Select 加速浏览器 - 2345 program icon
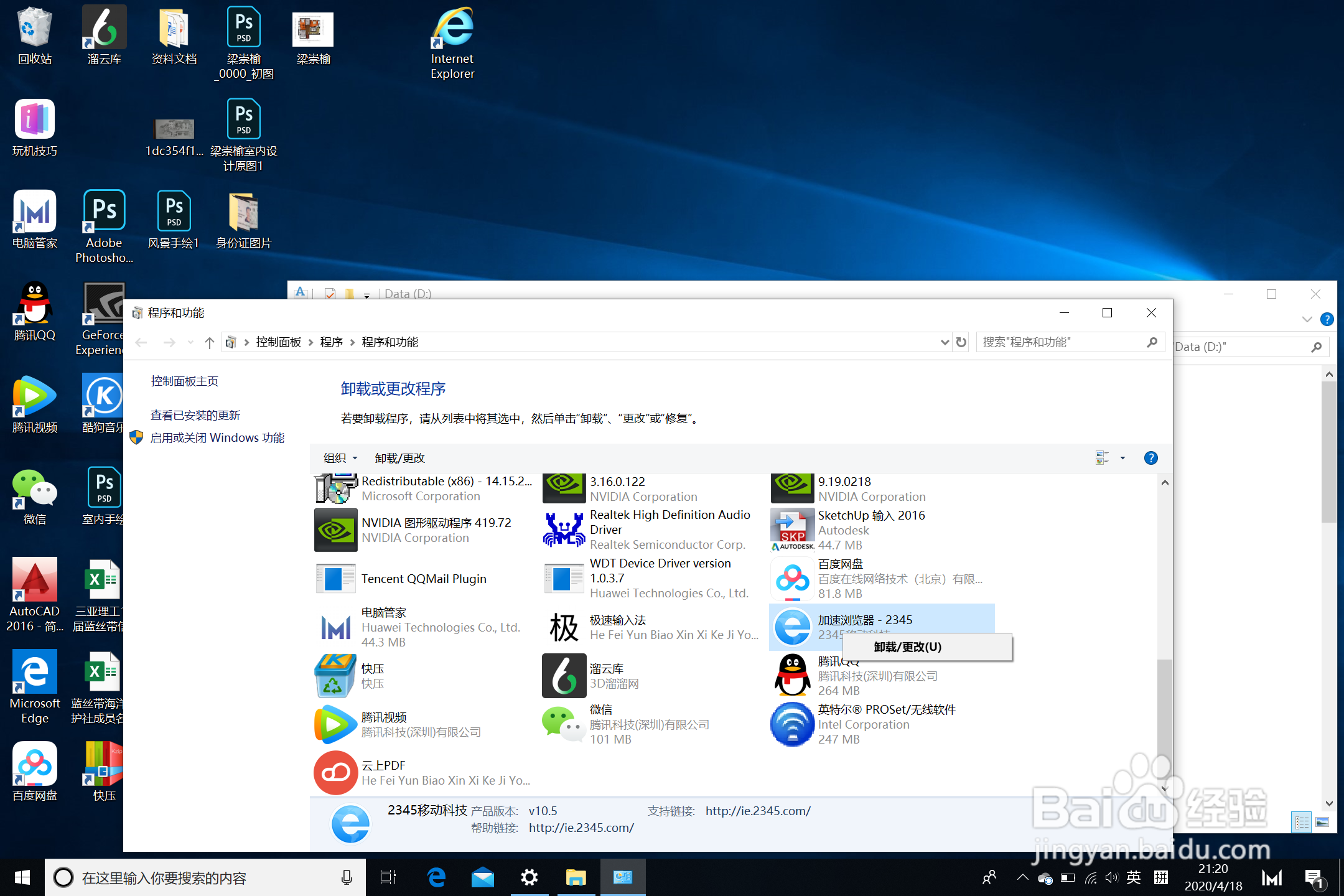Screen dimensions: 1344x896 click(793, 627)
